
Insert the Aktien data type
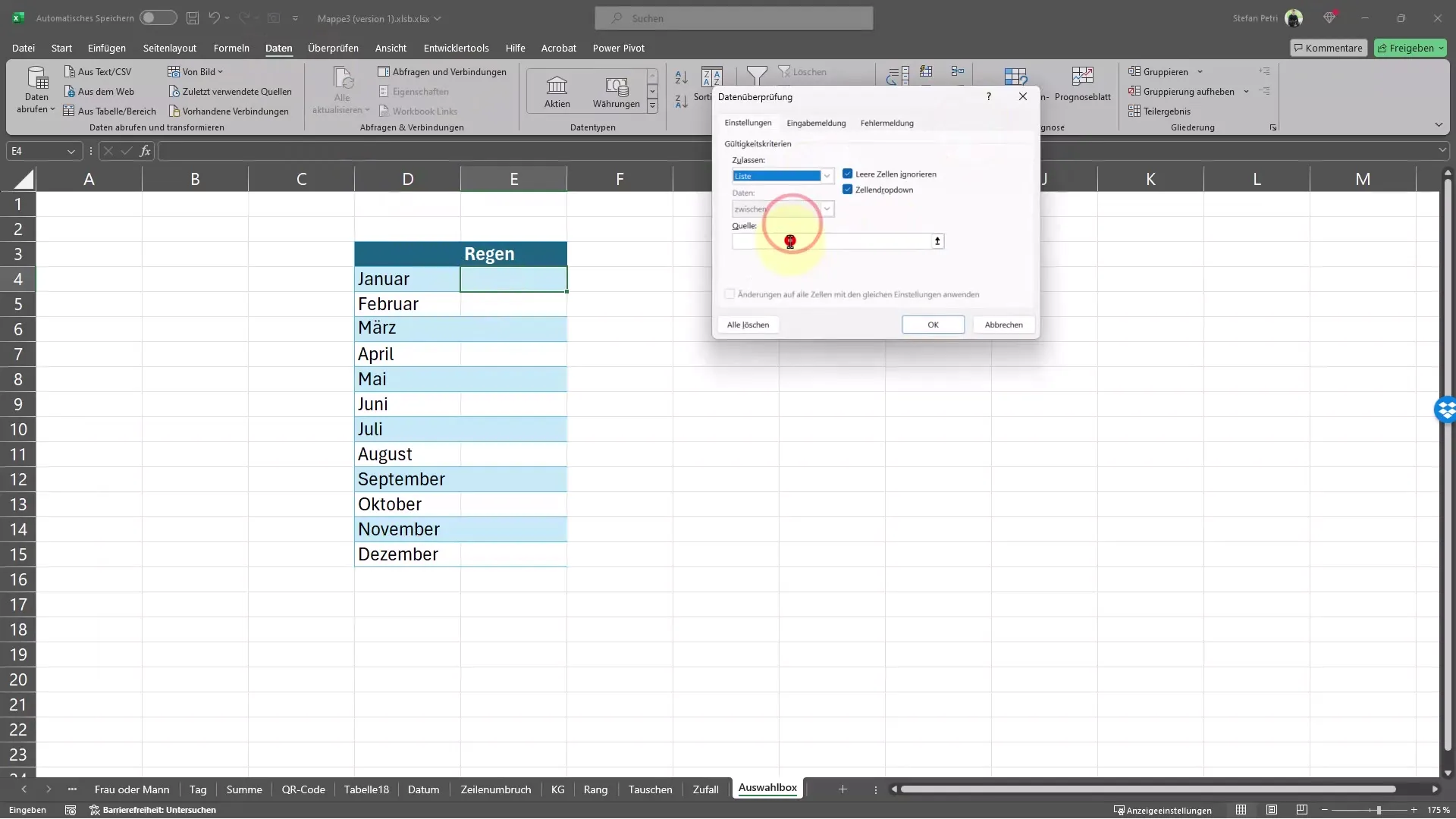557,91
